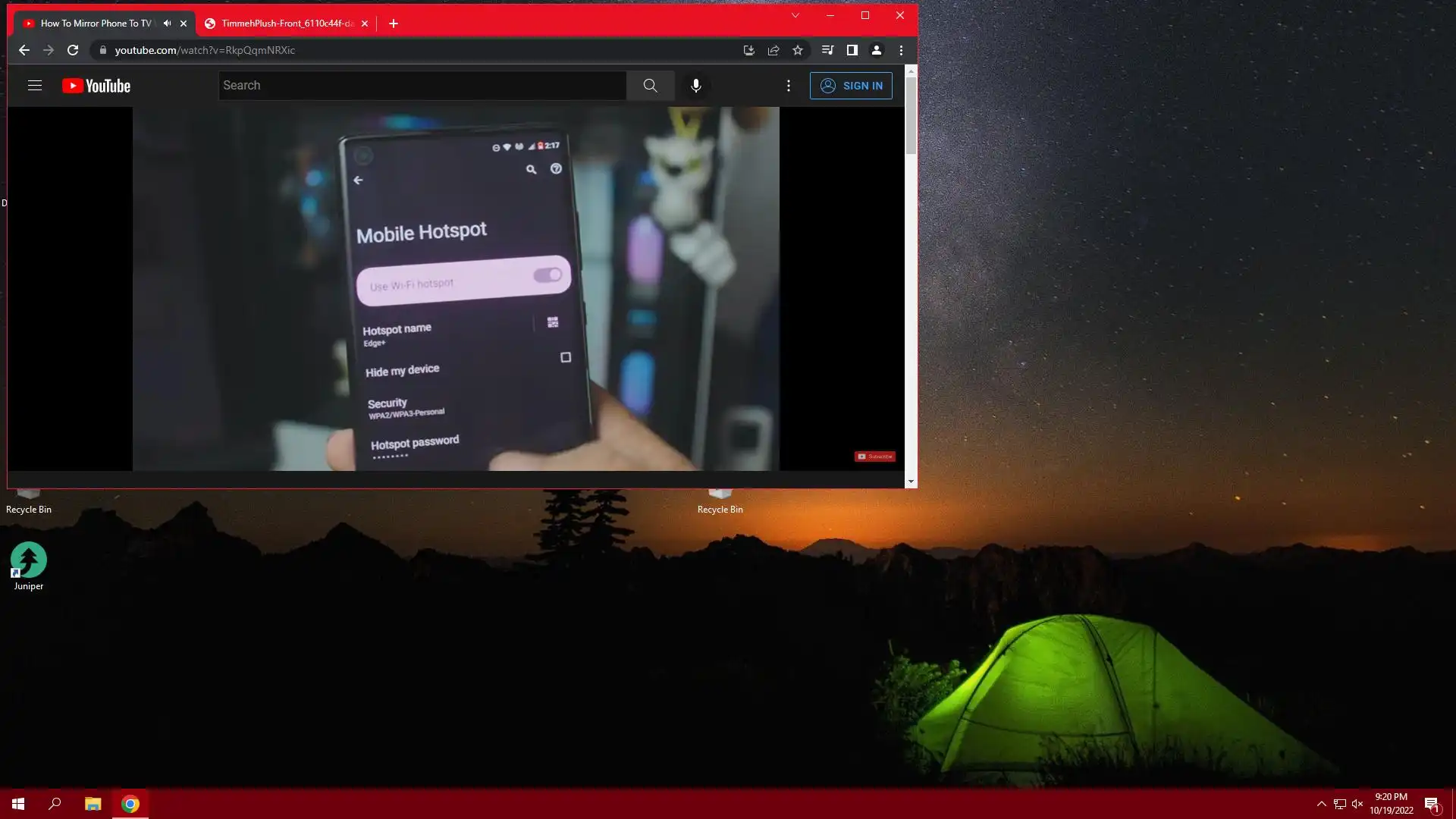
Task: Open Chrome three-dot menu
Action: click(901, 50)
